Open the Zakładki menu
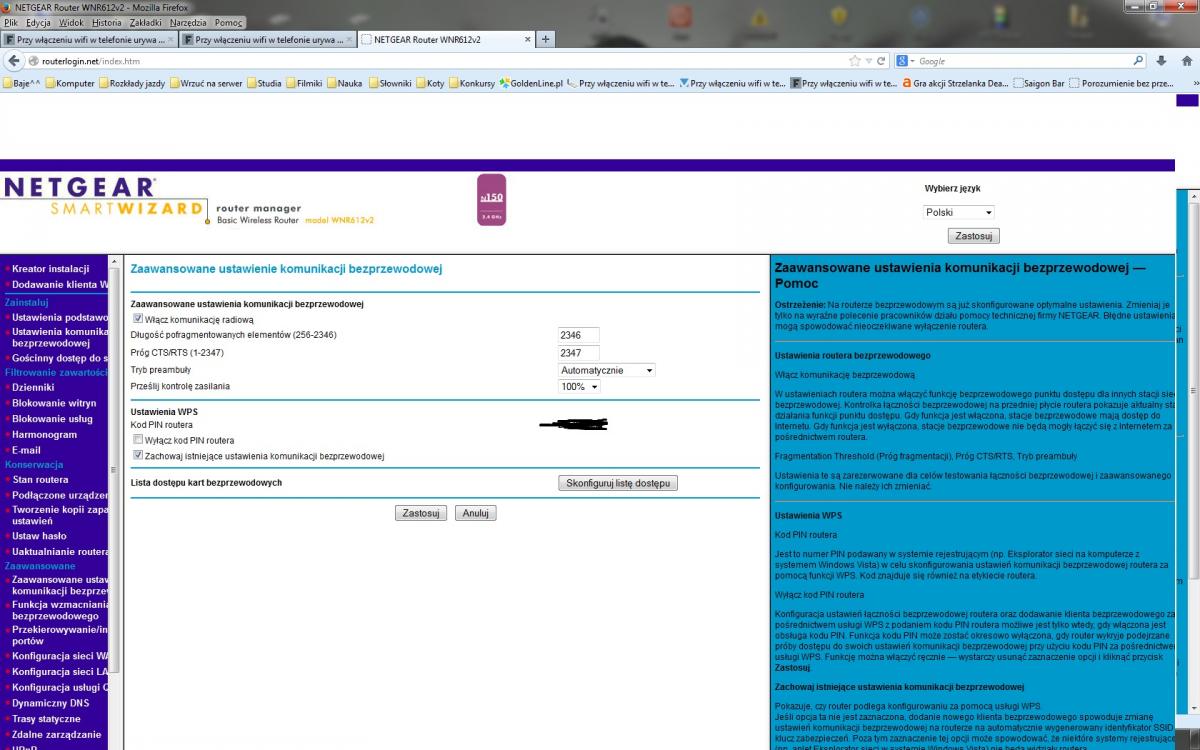Screen dimensions: 1200x750 click(147, 22)
